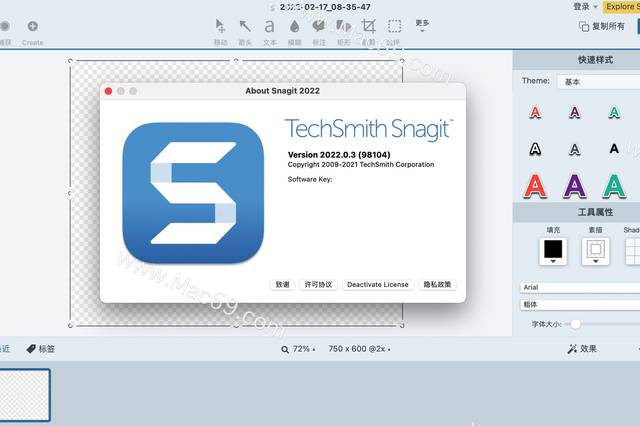Click the Create plus icon
Image resolution: width=640 pixels, height=426 pixels.
[33, 26]
